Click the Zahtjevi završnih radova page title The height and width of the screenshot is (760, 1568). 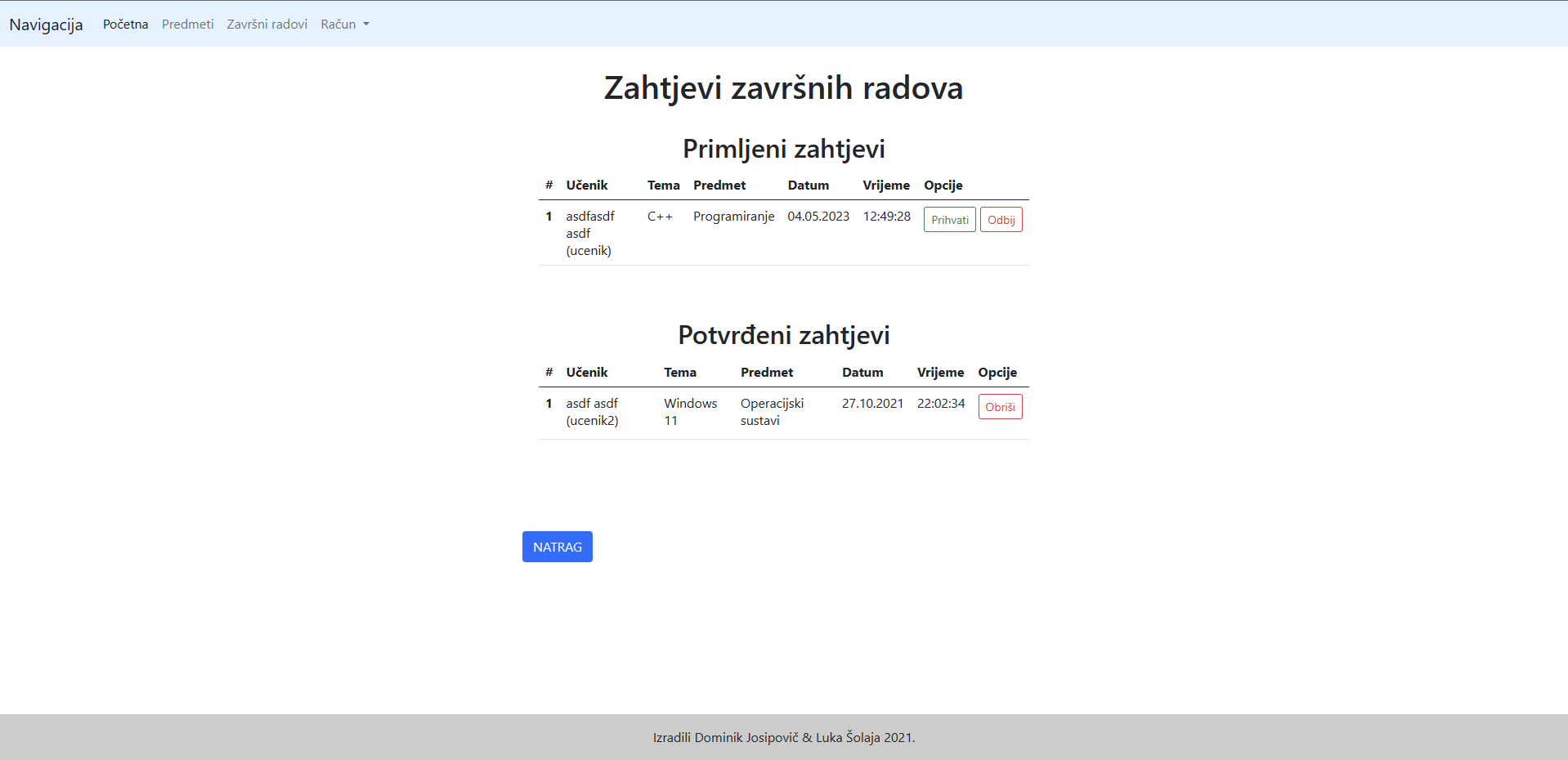782,87
